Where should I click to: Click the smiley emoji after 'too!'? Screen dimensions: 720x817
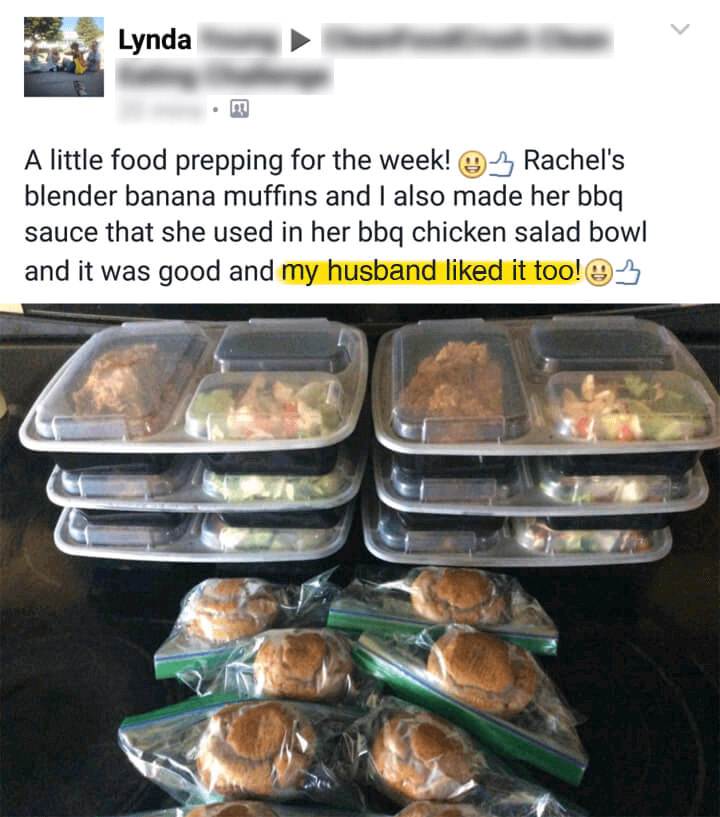tap(599, 273)
